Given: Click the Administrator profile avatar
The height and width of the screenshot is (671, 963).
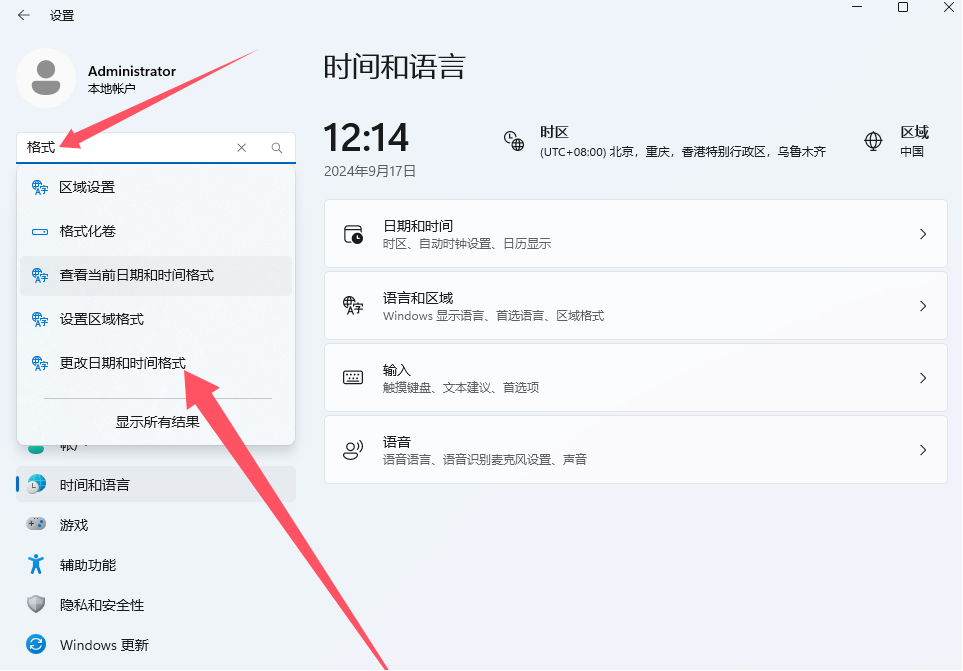Looking at the screenshot, I should click(46, 78).
